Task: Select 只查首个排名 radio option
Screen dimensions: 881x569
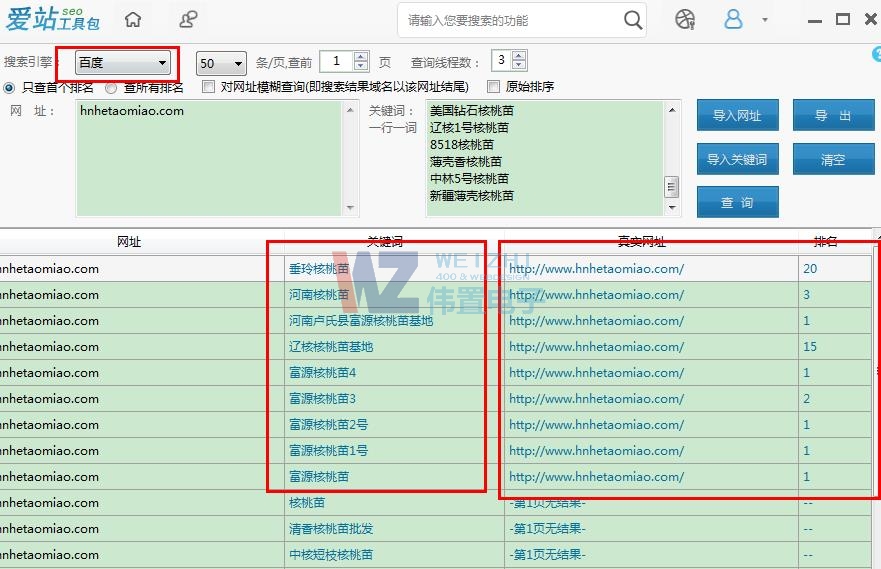Action: (x=10, y=87)
